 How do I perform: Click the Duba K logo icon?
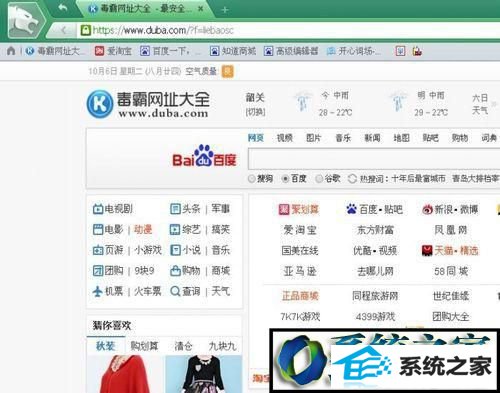pos(99,104)
